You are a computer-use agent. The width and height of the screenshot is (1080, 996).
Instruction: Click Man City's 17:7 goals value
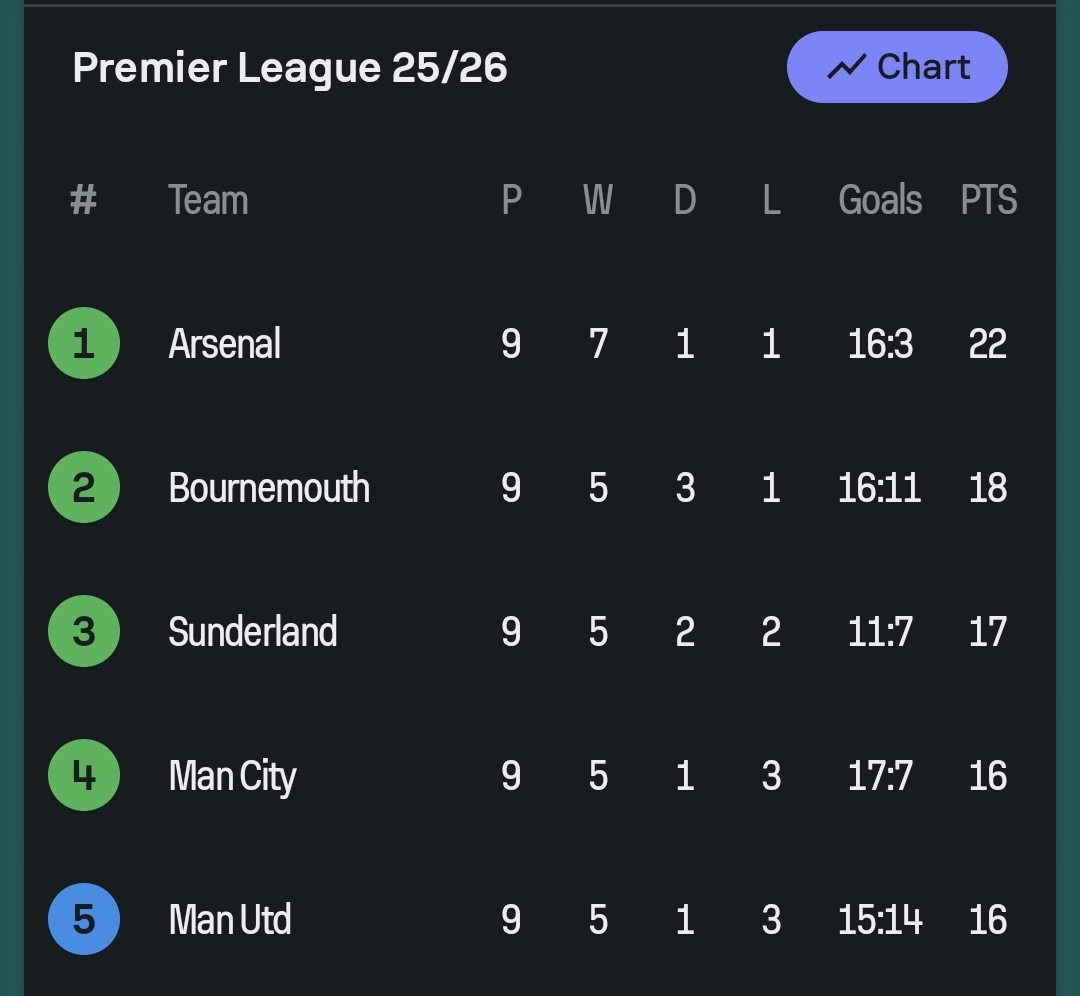click(880, 776)
